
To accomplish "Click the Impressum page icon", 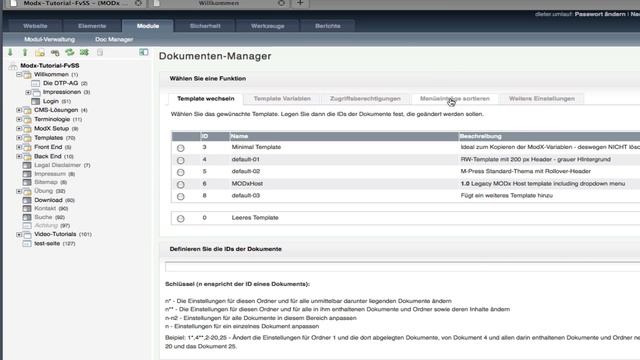I will (x=27, y=174).
